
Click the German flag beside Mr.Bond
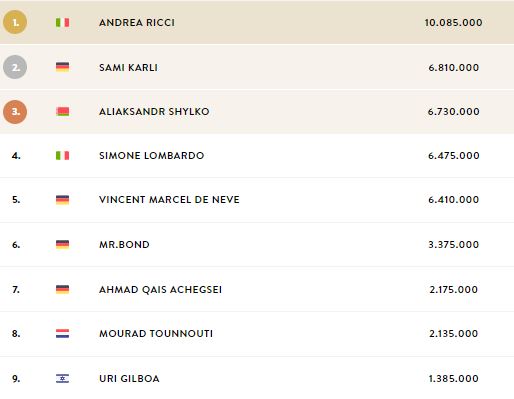point(62,244)
